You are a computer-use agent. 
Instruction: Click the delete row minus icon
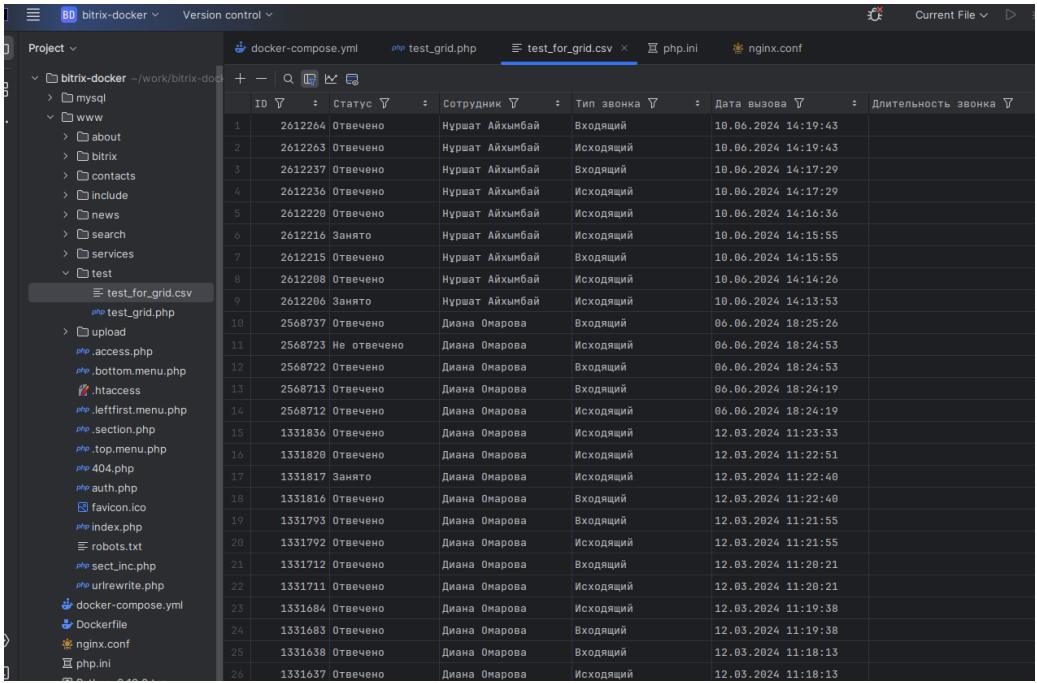pos(261,79)
